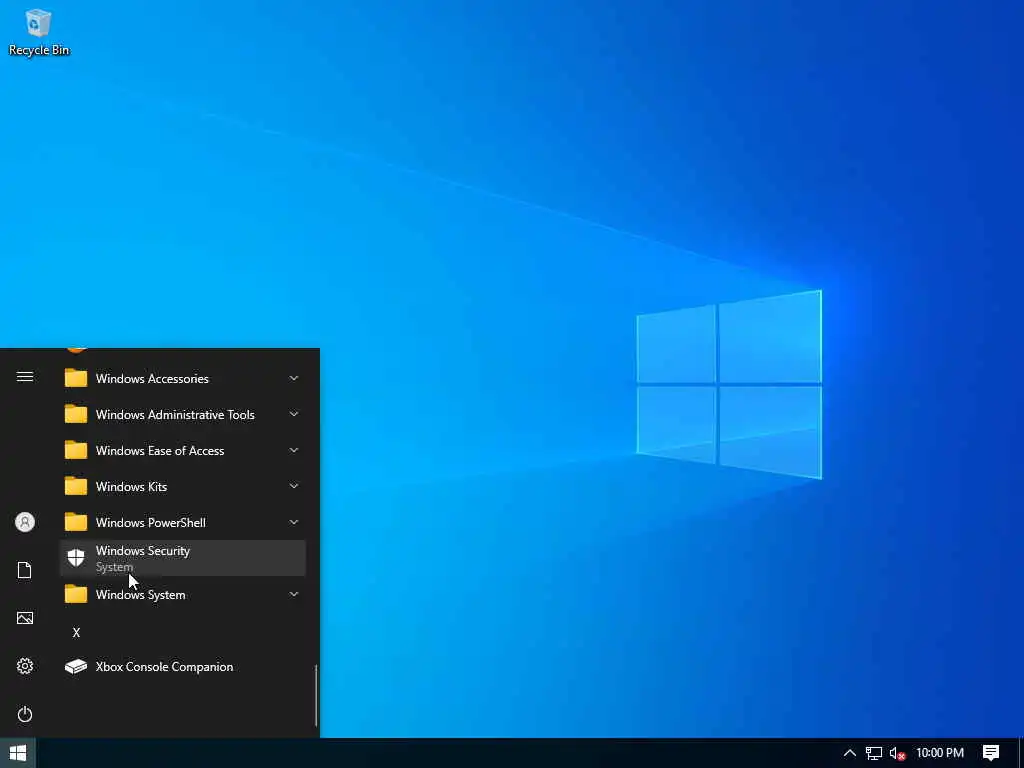Image resolution: width=1024 pixels, height=768 pixels.
Task: Open Pictures from the Start sidebar
Action: [x=25, y=618]
